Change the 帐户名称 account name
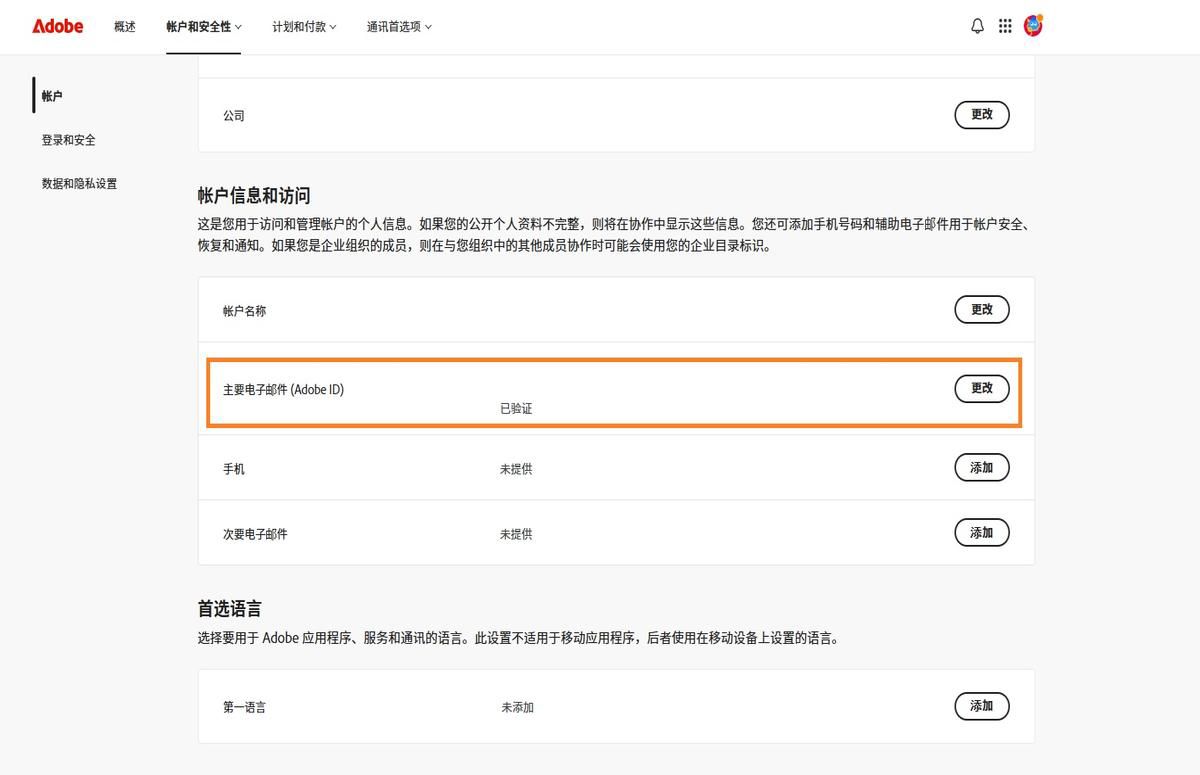Screen dimensions: 1200x775 [x=981, y=309]
